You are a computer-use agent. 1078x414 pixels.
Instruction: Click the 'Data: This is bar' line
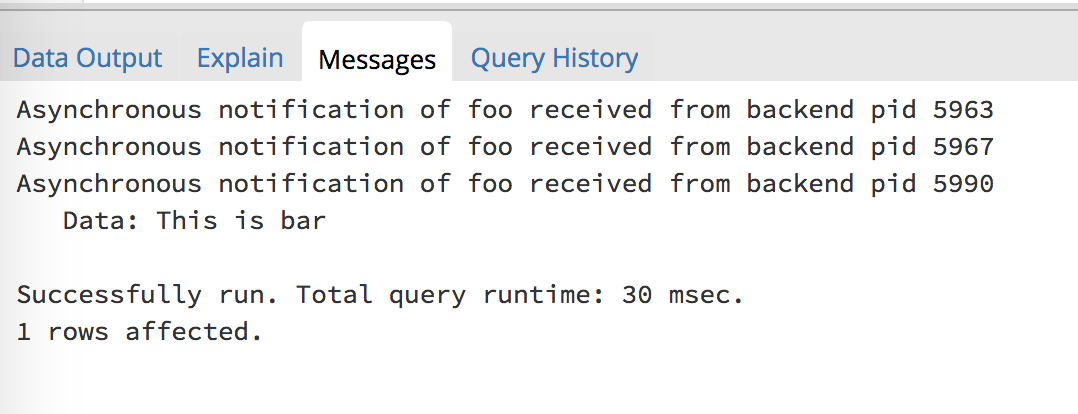click(x=194, y=220)
